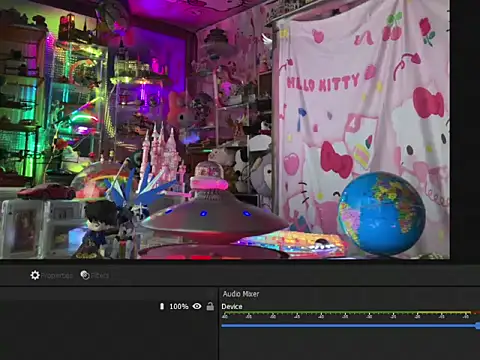Click the Device volume slider handle
Image resolution: width=480 pixels, height=360 pixels.
point(478,326)
